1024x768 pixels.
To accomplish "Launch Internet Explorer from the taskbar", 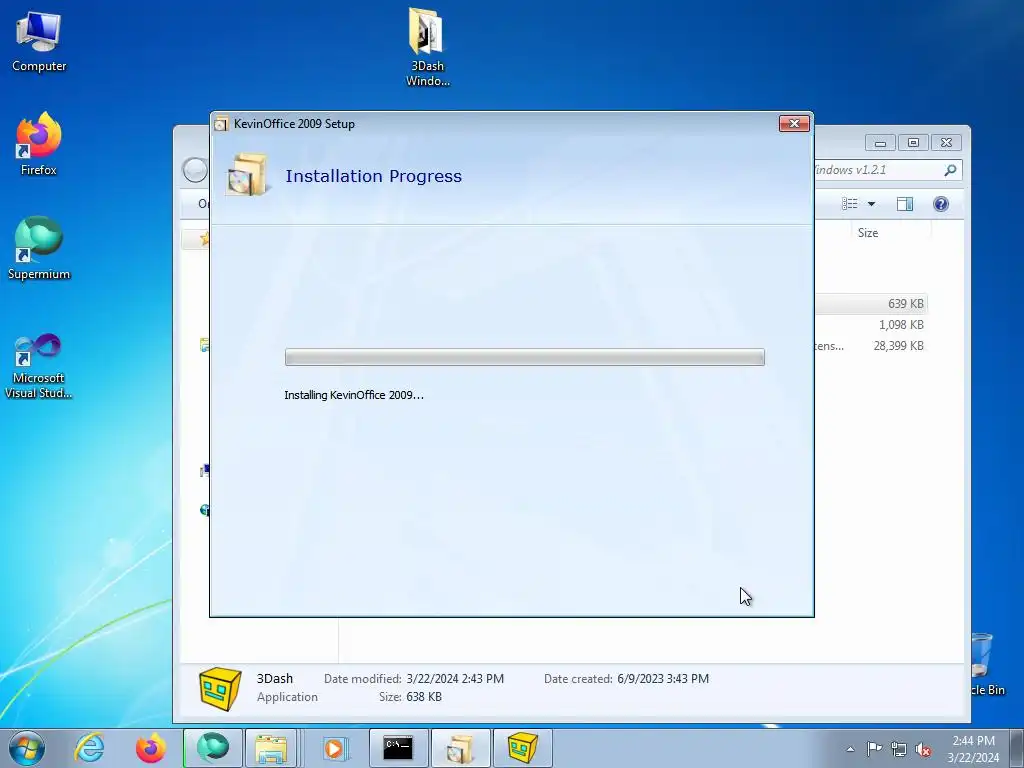I will click(x=89, y=748).
